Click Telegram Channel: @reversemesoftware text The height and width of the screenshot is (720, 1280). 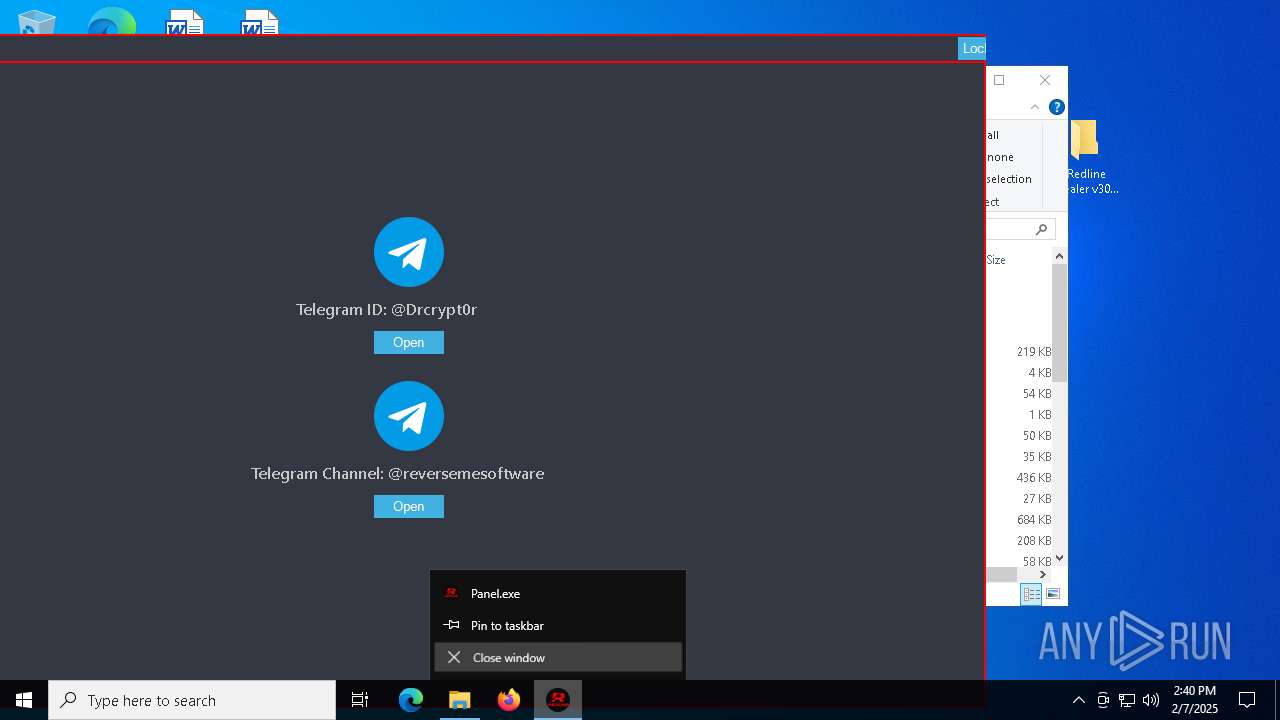pyautogui.click(x=397, y=474)
